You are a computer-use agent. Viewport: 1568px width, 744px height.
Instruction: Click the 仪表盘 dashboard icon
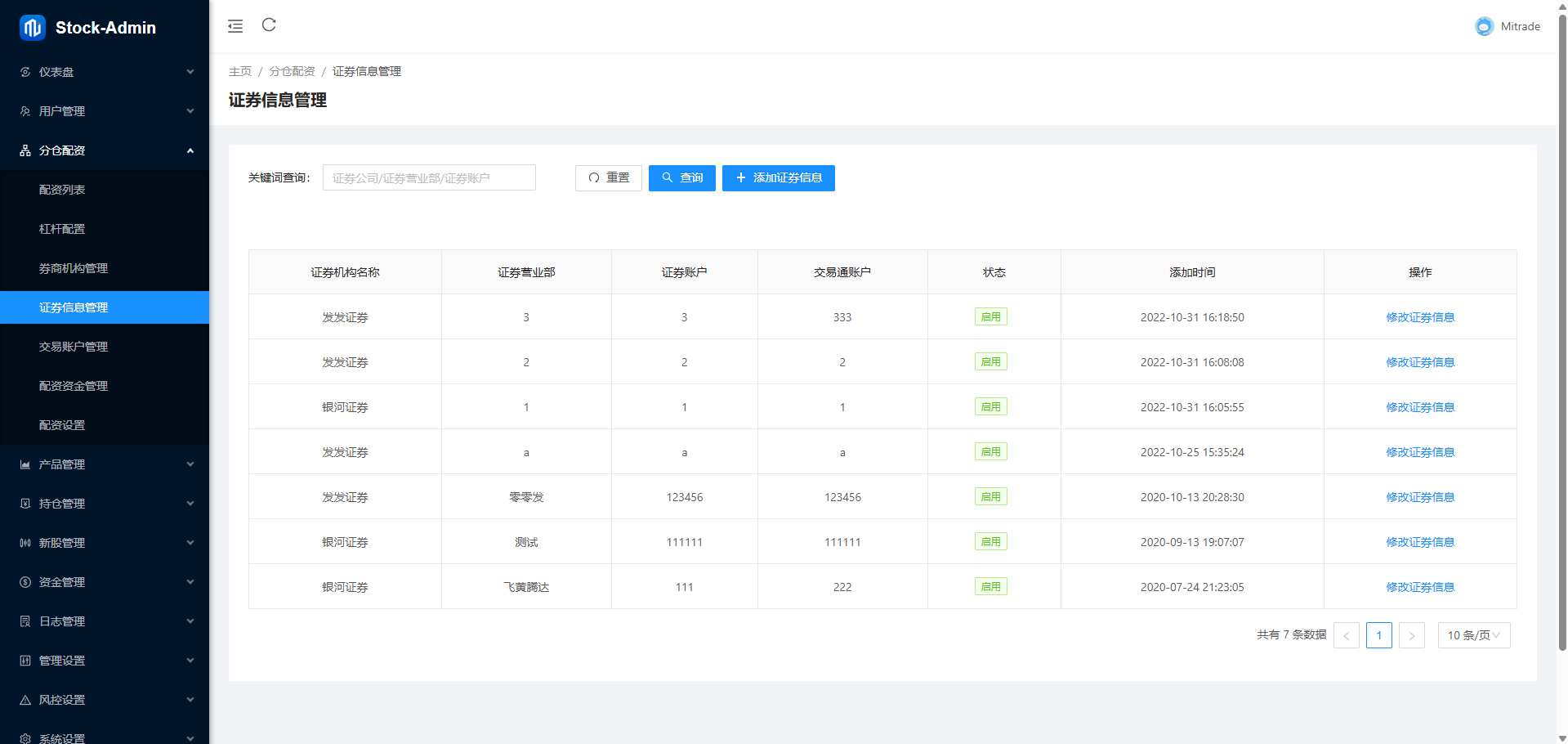[x=25, y=72]
